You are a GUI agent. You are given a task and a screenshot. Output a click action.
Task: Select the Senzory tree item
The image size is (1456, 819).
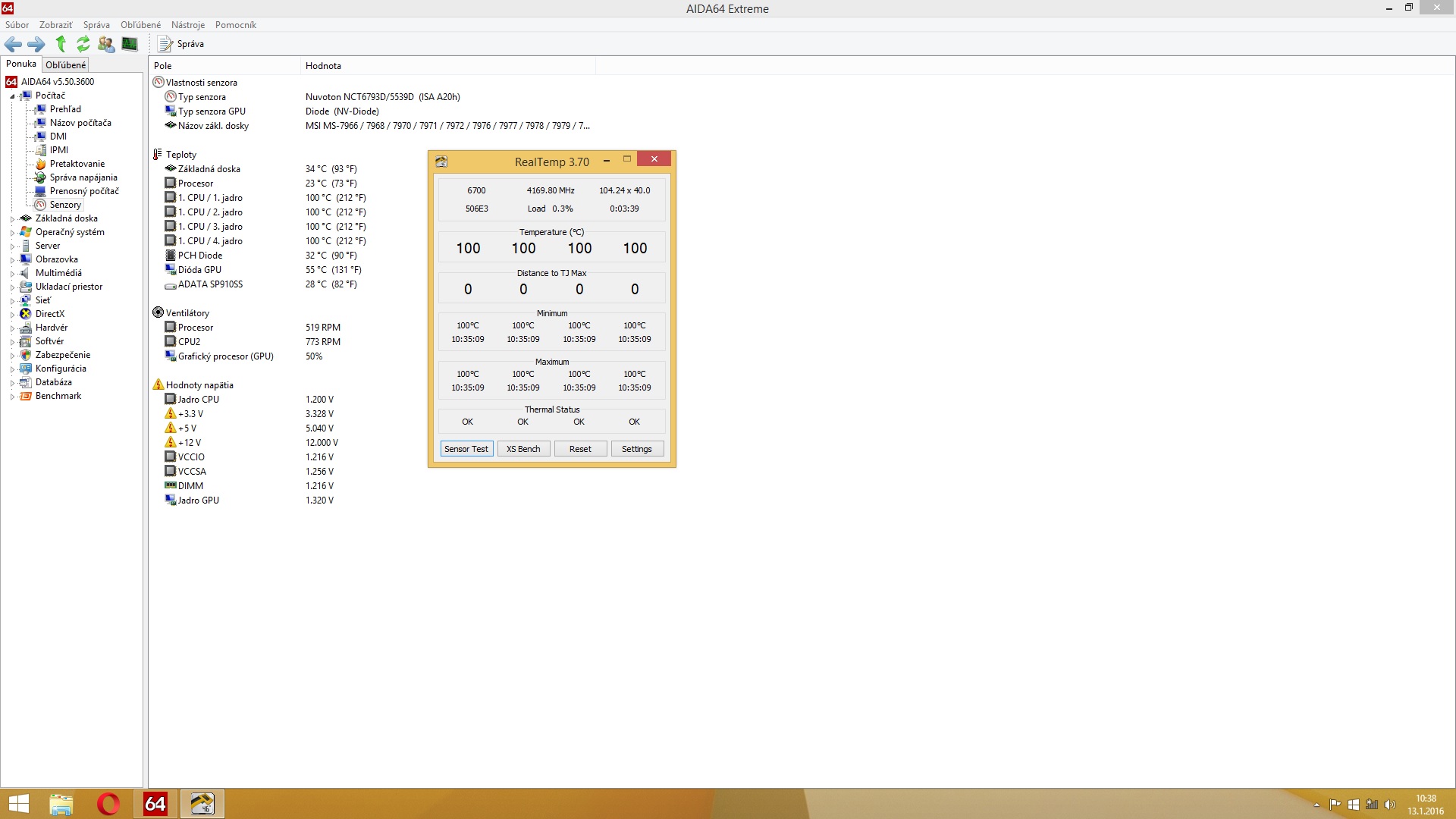65,205
